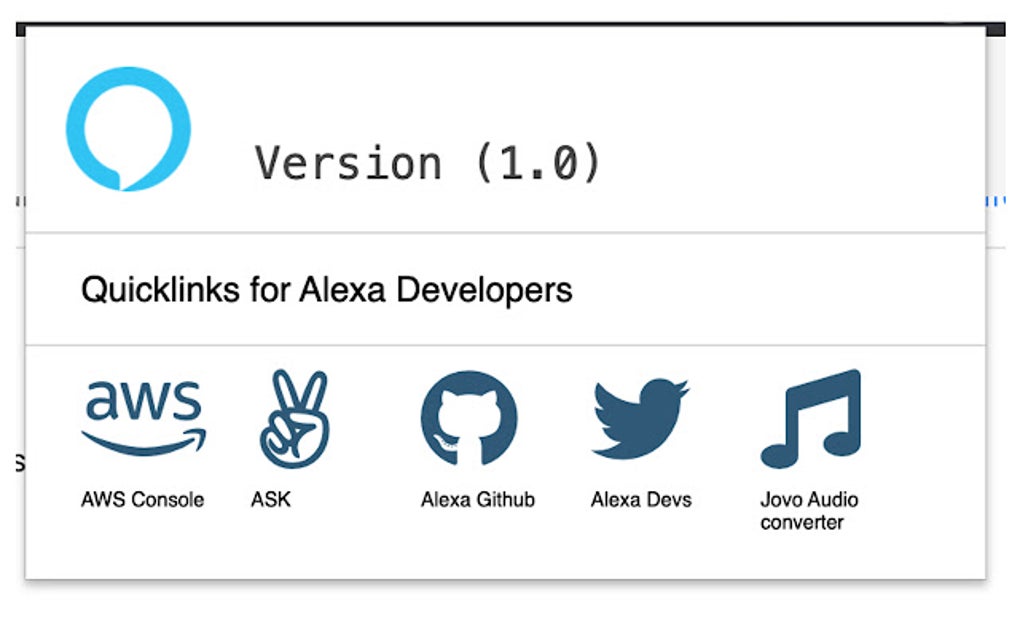
Task: Click the blue Alexa logo
Action: (126, 126)
